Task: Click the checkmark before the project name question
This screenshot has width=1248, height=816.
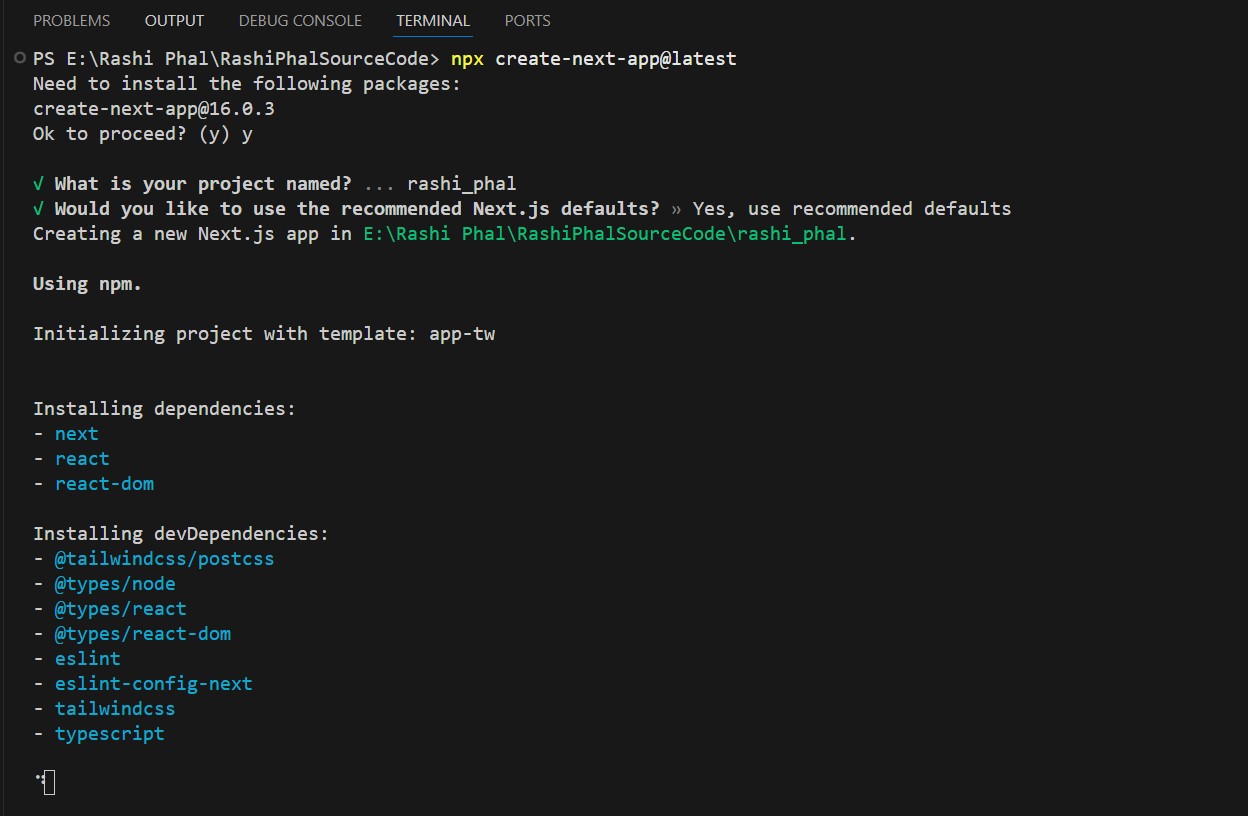Action: (x=38, y=184)
